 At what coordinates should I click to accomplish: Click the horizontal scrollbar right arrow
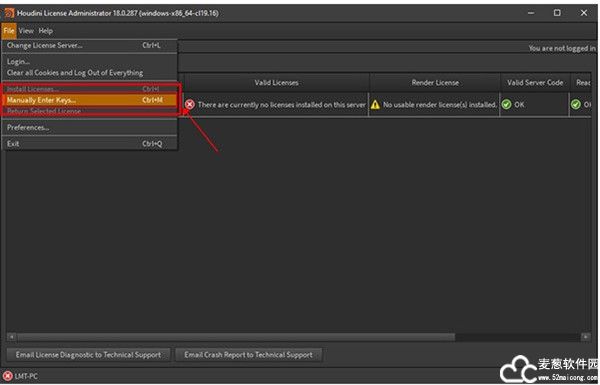585,337
